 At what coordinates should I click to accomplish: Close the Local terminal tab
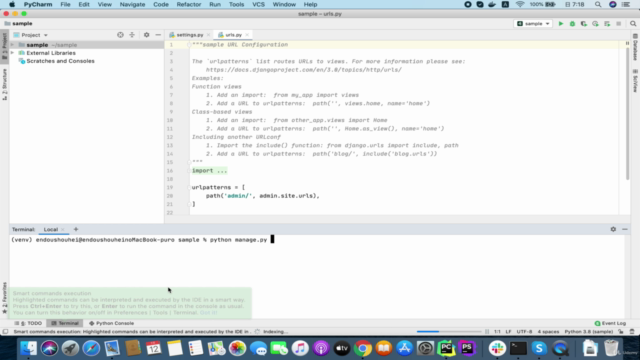pos(62,230)
